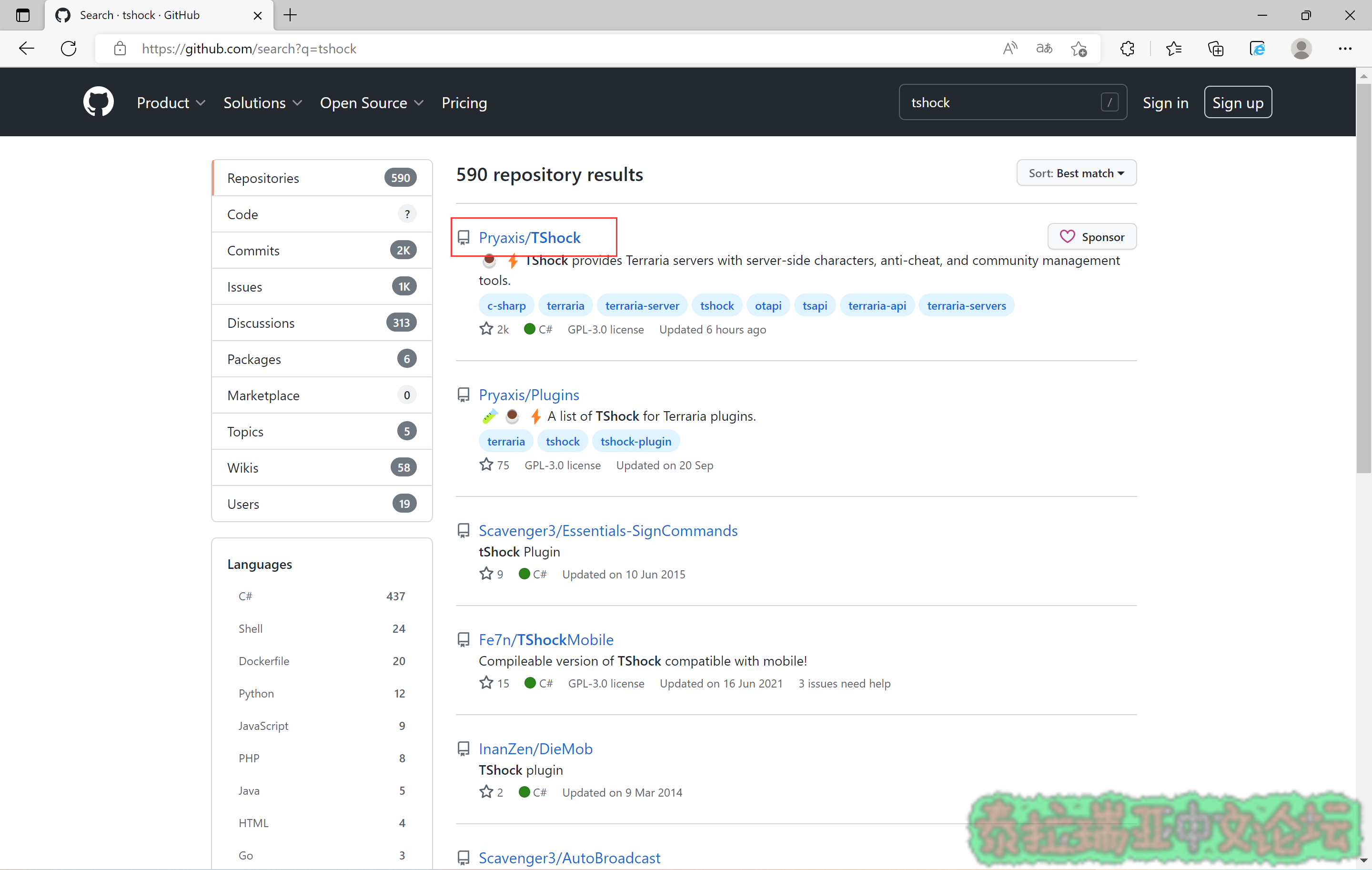
Task: Click the GitHub octocat logo
Action: [99, 102]
